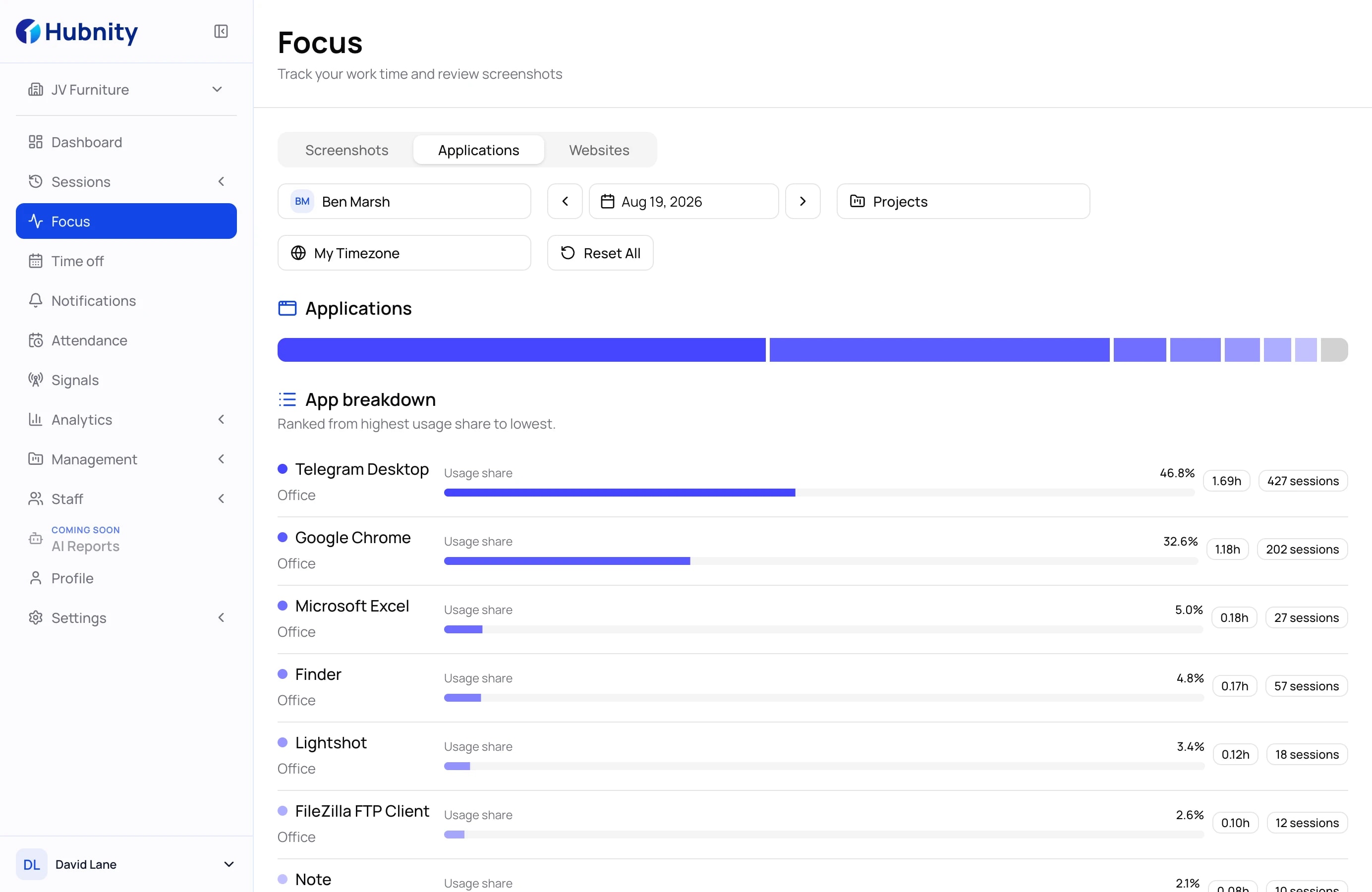
Task: Click the JV Furniture building icon
Action: click(x=36, y=89)
